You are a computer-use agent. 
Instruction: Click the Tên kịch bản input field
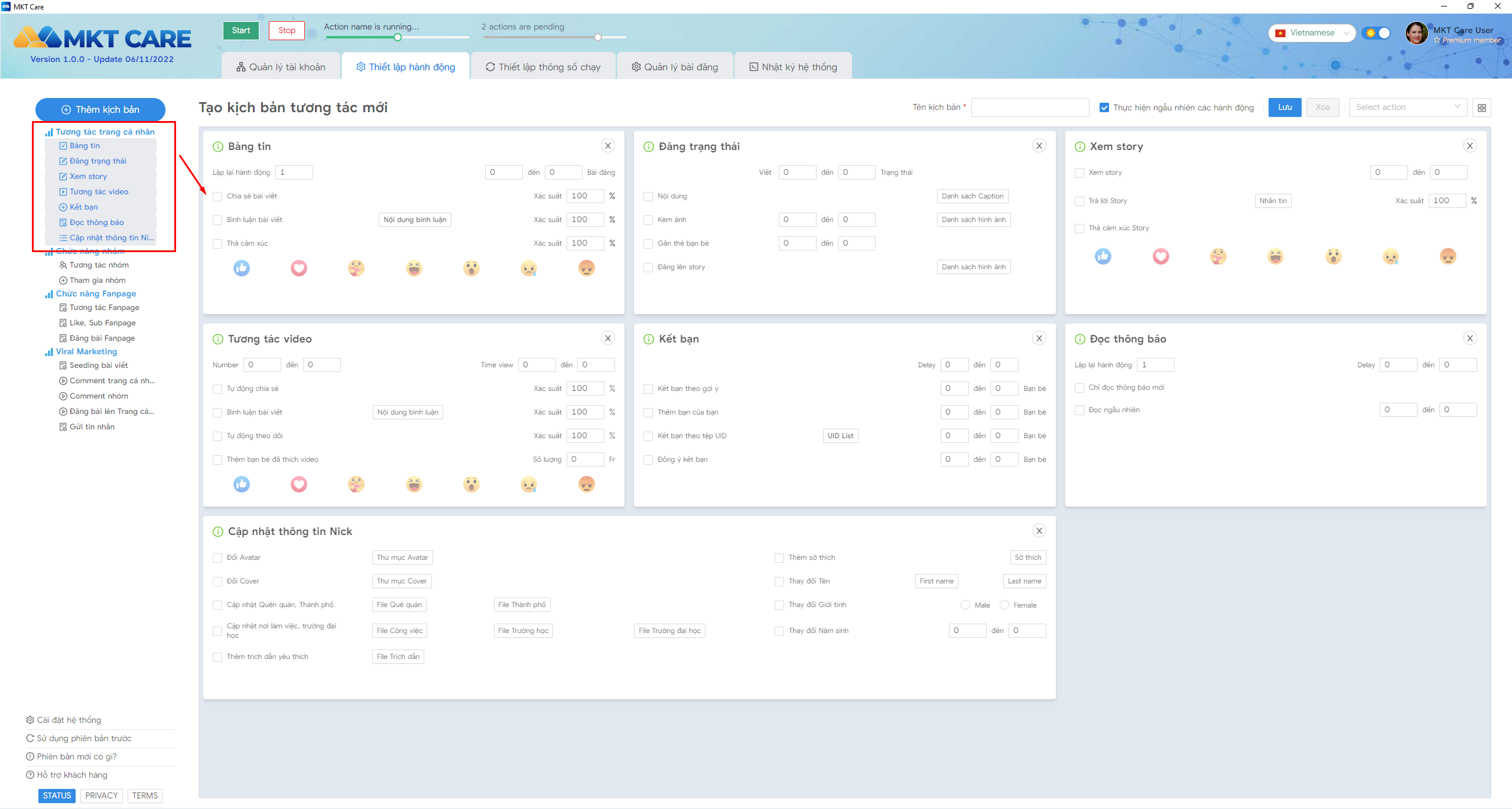click(1030, 107)
